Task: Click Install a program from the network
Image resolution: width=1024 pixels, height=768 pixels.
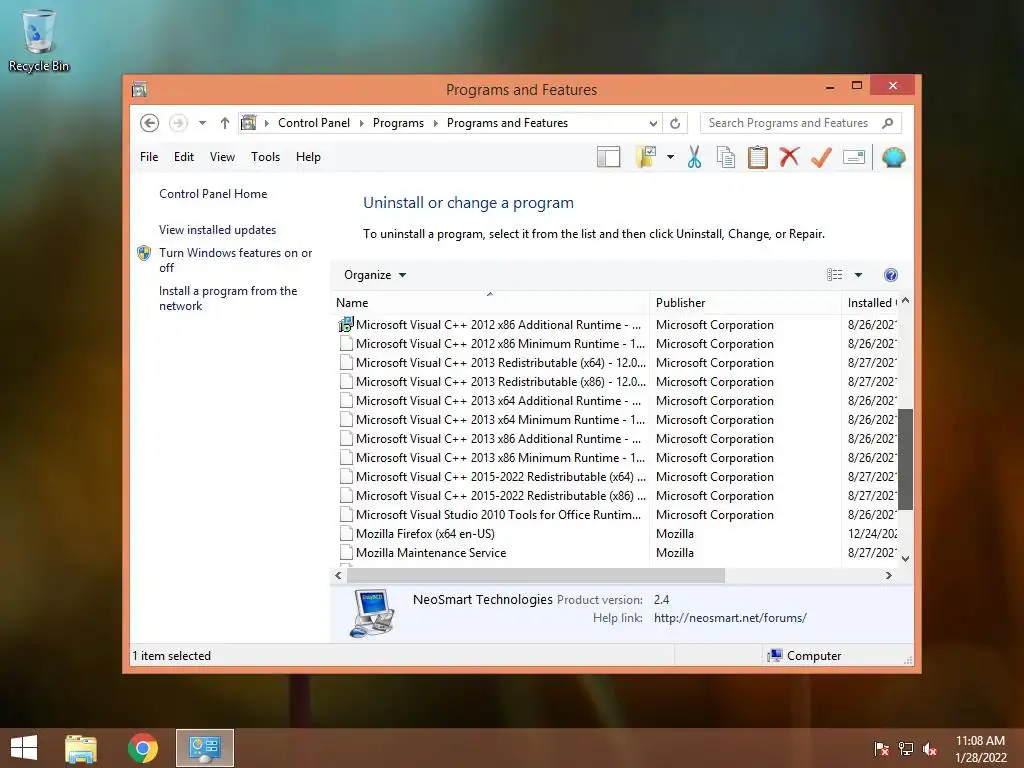Action: (228, 298)
